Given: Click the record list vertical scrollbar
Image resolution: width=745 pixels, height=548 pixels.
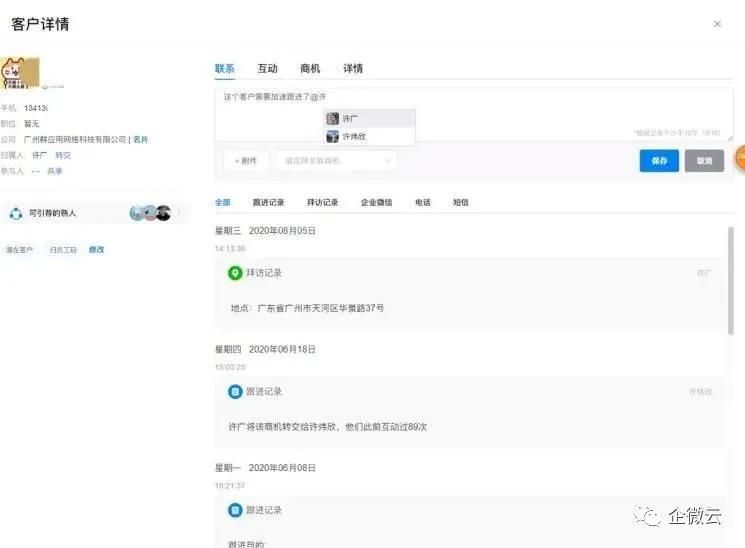Looking at the screenshot, I should click(x=731, y=280).
